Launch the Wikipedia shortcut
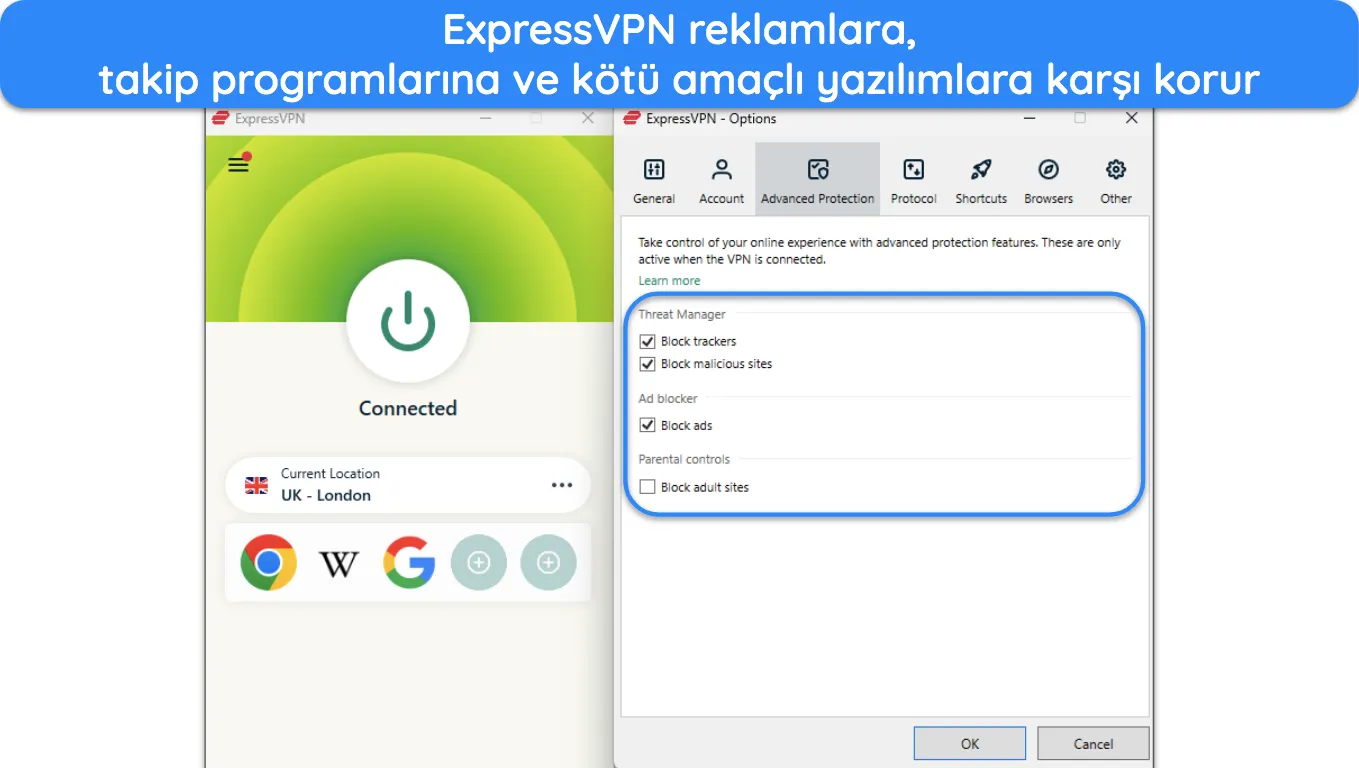The image size is (1359, 768). [x=338, y=564]
